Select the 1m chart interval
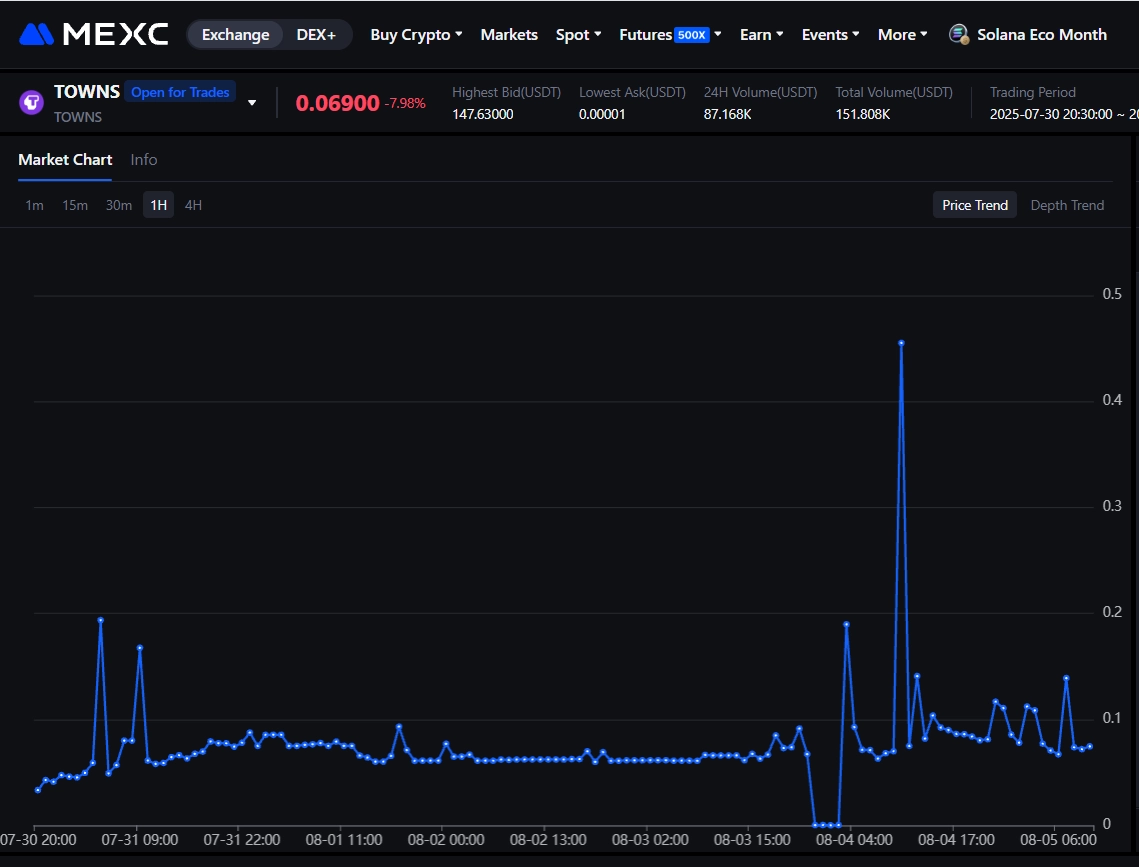The image size is (1139, 867). 34,204
